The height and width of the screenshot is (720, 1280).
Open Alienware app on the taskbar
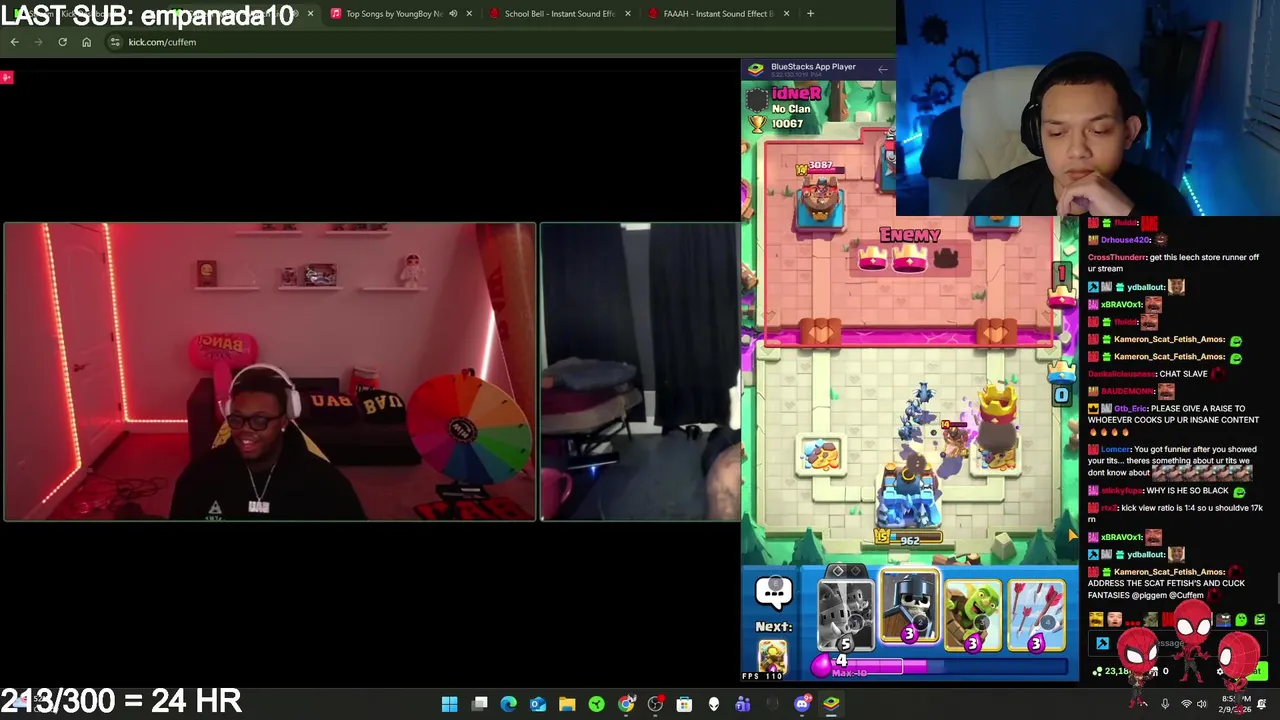[x=713, y=704]
